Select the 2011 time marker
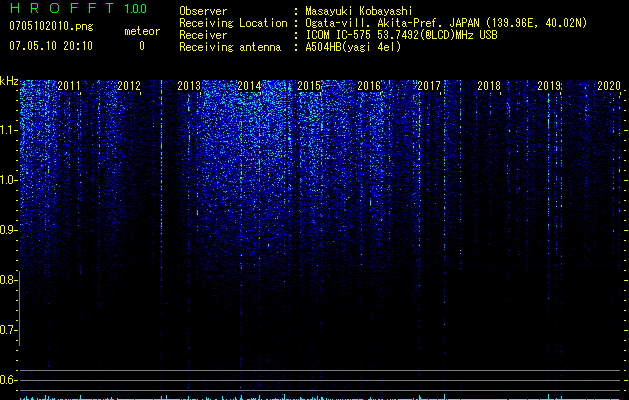This screenshot has height=400, width=629. [x=69, y=86]
